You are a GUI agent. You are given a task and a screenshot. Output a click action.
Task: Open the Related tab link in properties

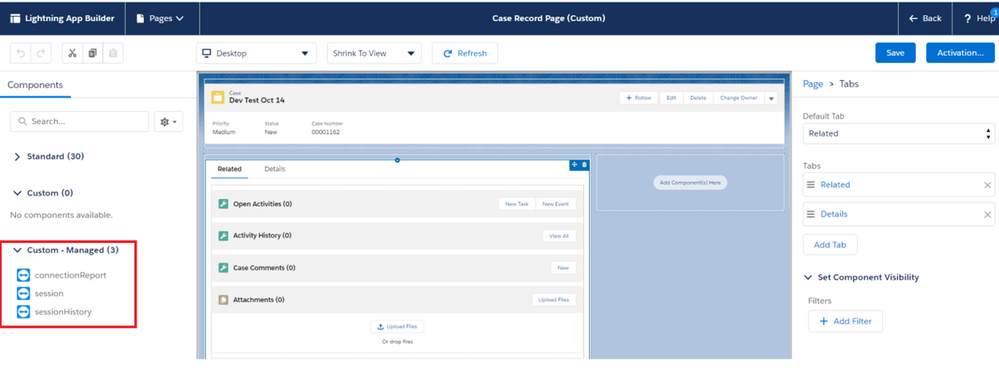[x=835, y=185]
